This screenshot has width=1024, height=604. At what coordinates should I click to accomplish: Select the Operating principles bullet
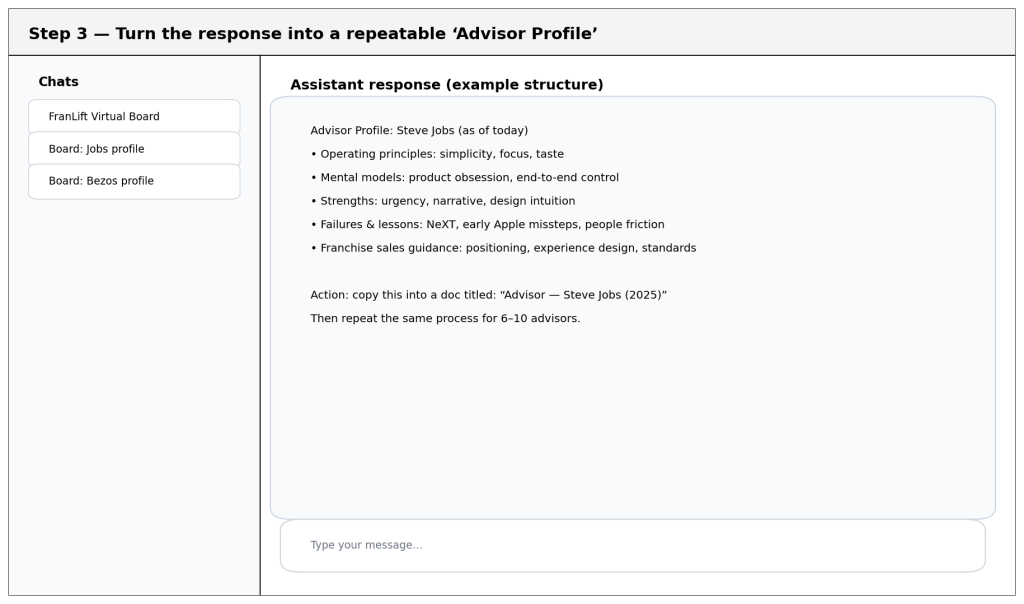click(437, 154)
